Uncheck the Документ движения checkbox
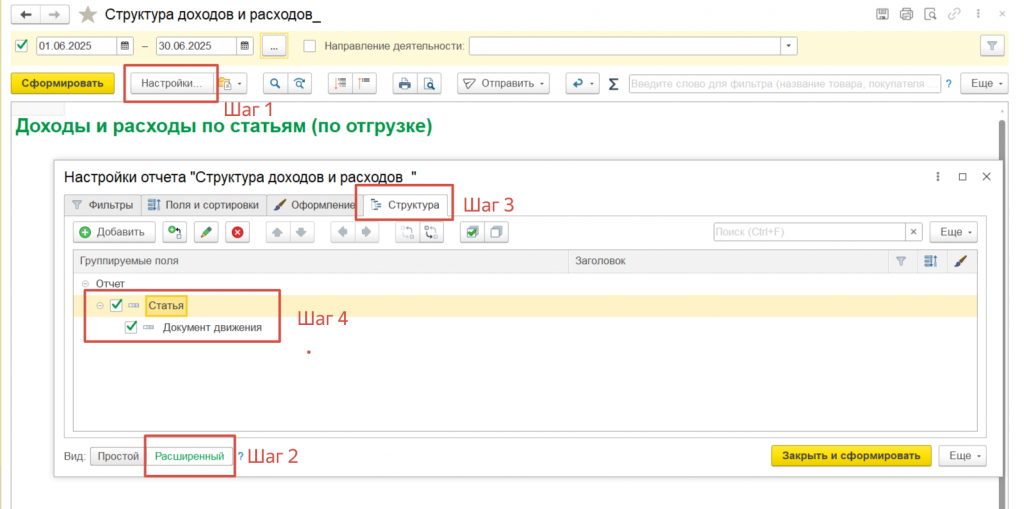Image resolution: width=1024 pixels, height=509 pixels. [131, 327]
